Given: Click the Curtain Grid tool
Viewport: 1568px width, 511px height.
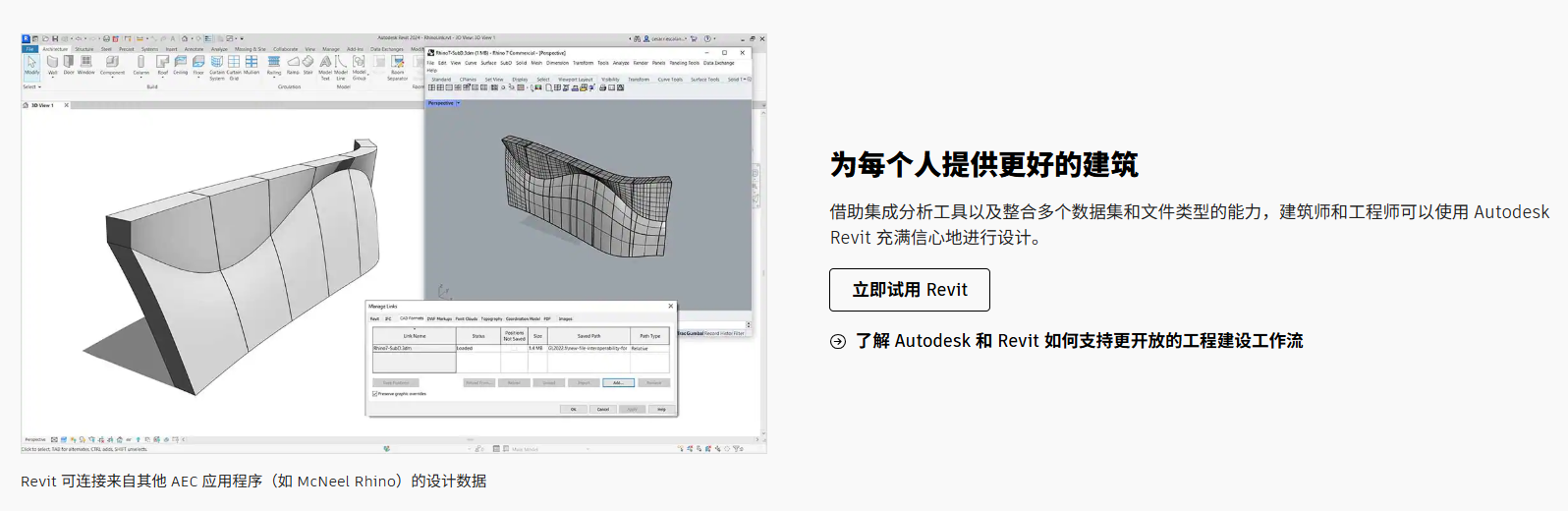Looking at the screenshot, I should [x=234, y=63].
